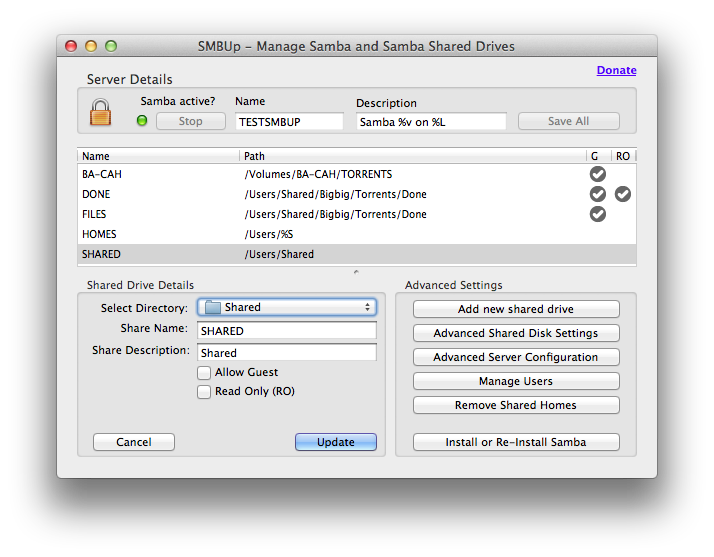
Task: Toggle the guest checkmark for FILES row
Action: pos(597,214)
